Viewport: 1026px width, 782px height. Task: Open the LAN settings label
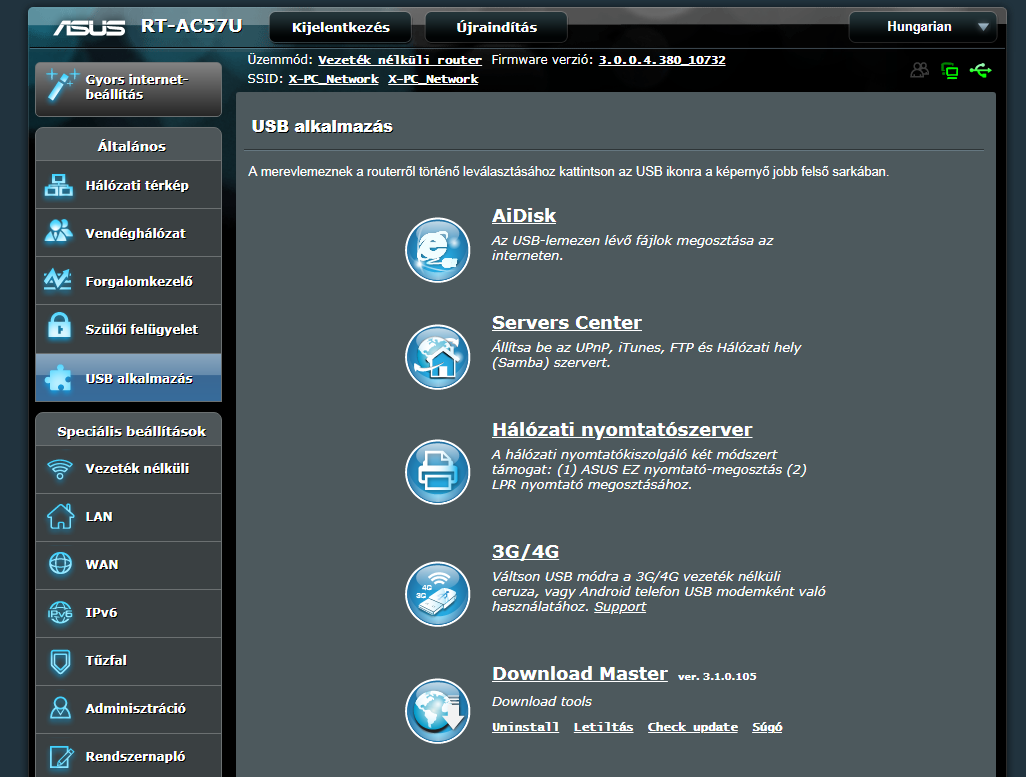tap(99, 516)
